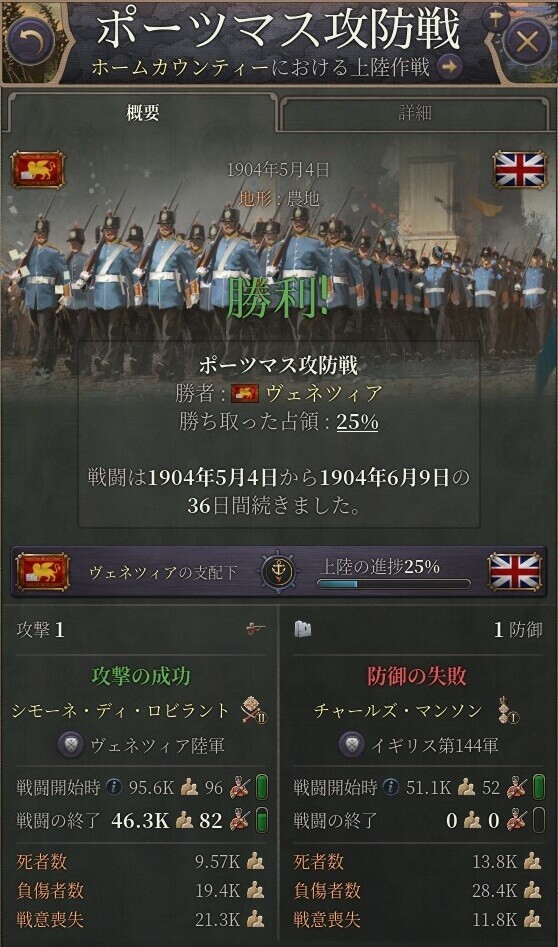
Task: Click the British flag in front bar
Action: coord(515,571)
